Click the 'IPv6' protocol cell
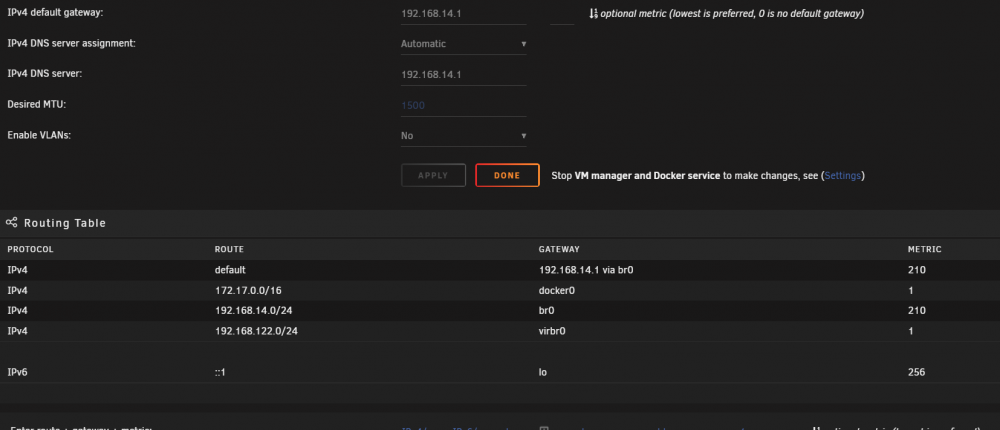Viewport: 1000px width, 430px height. coord(17,372)
